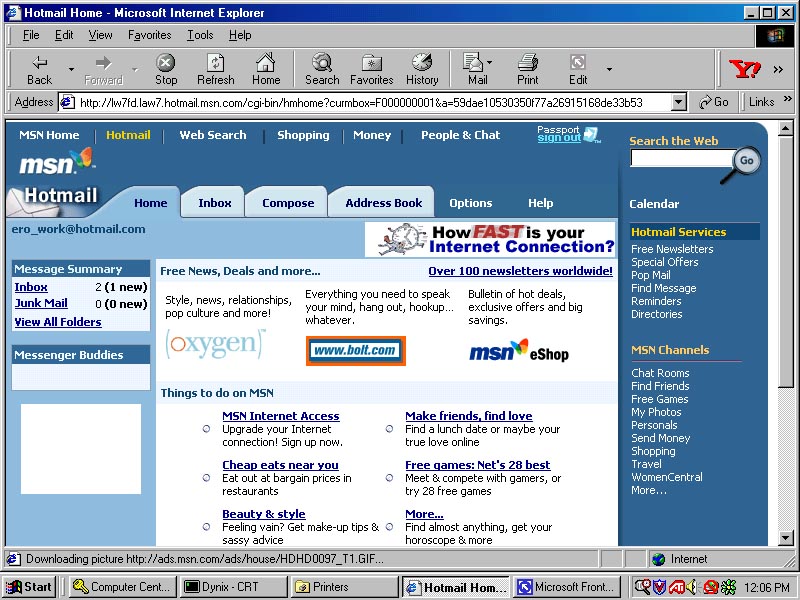Screen dimensions: 800x600
Task: Switch to Microsoft Front... taskbar window
Action: (x=567, y=587)
